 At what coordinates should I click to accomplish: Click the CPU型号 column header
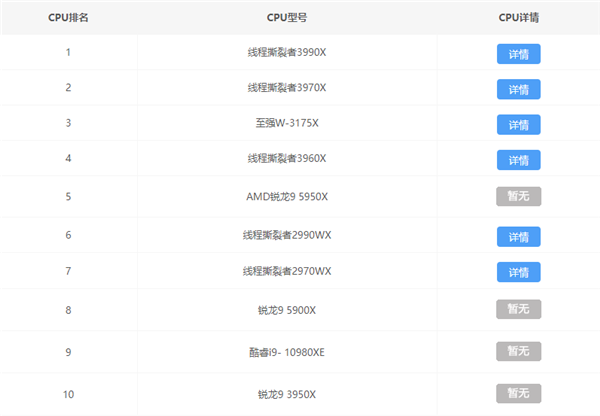point(287,18)
